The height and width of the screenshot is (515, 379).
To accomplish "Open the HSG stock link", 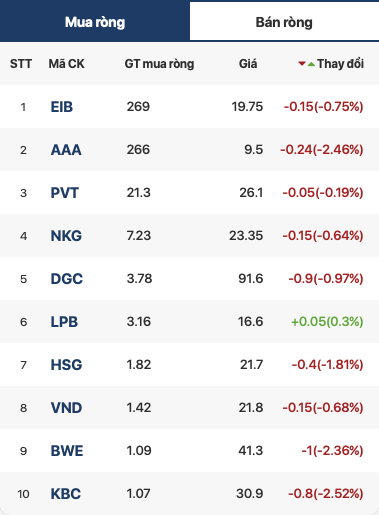I will click(x=66, y=365).
